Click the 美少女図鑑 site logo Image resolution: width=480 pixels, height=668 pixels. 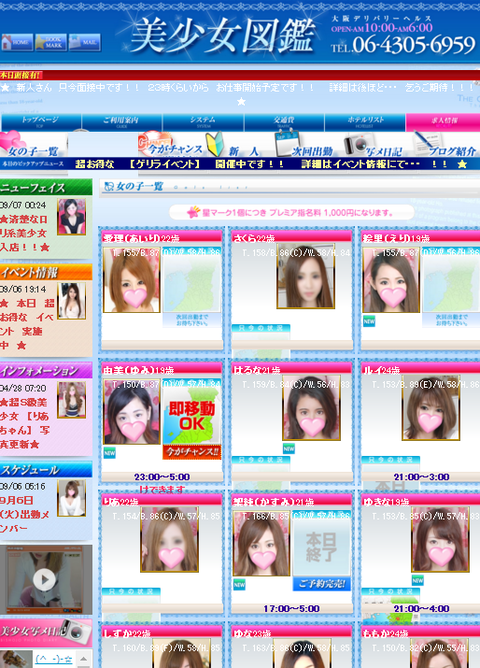pos(224,36)
